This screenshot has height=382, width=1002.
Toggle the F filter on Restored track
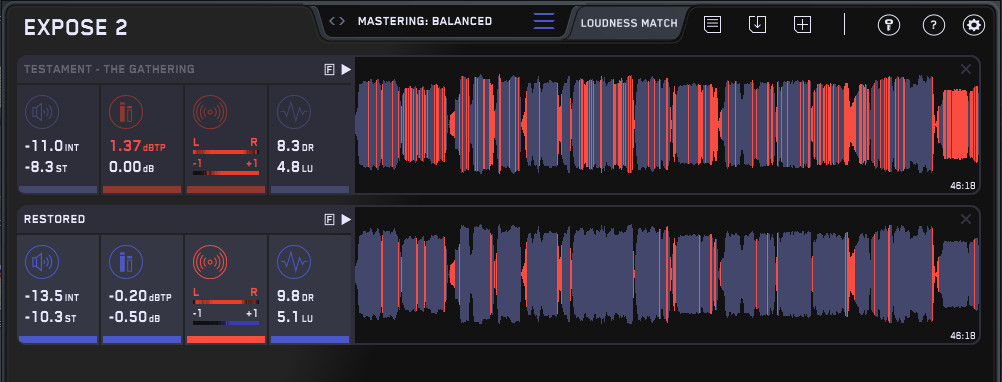tap(329, 220)
